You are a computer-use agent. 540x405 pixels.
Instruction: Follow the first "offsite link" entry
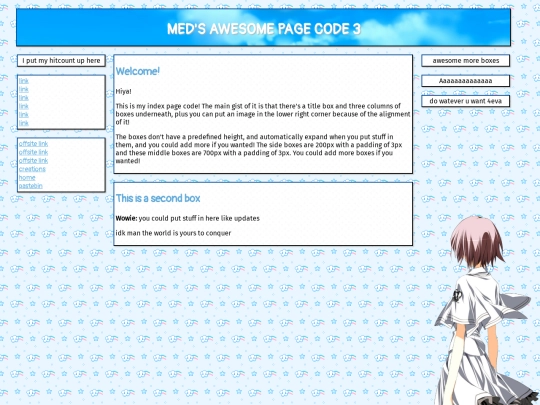33,144
